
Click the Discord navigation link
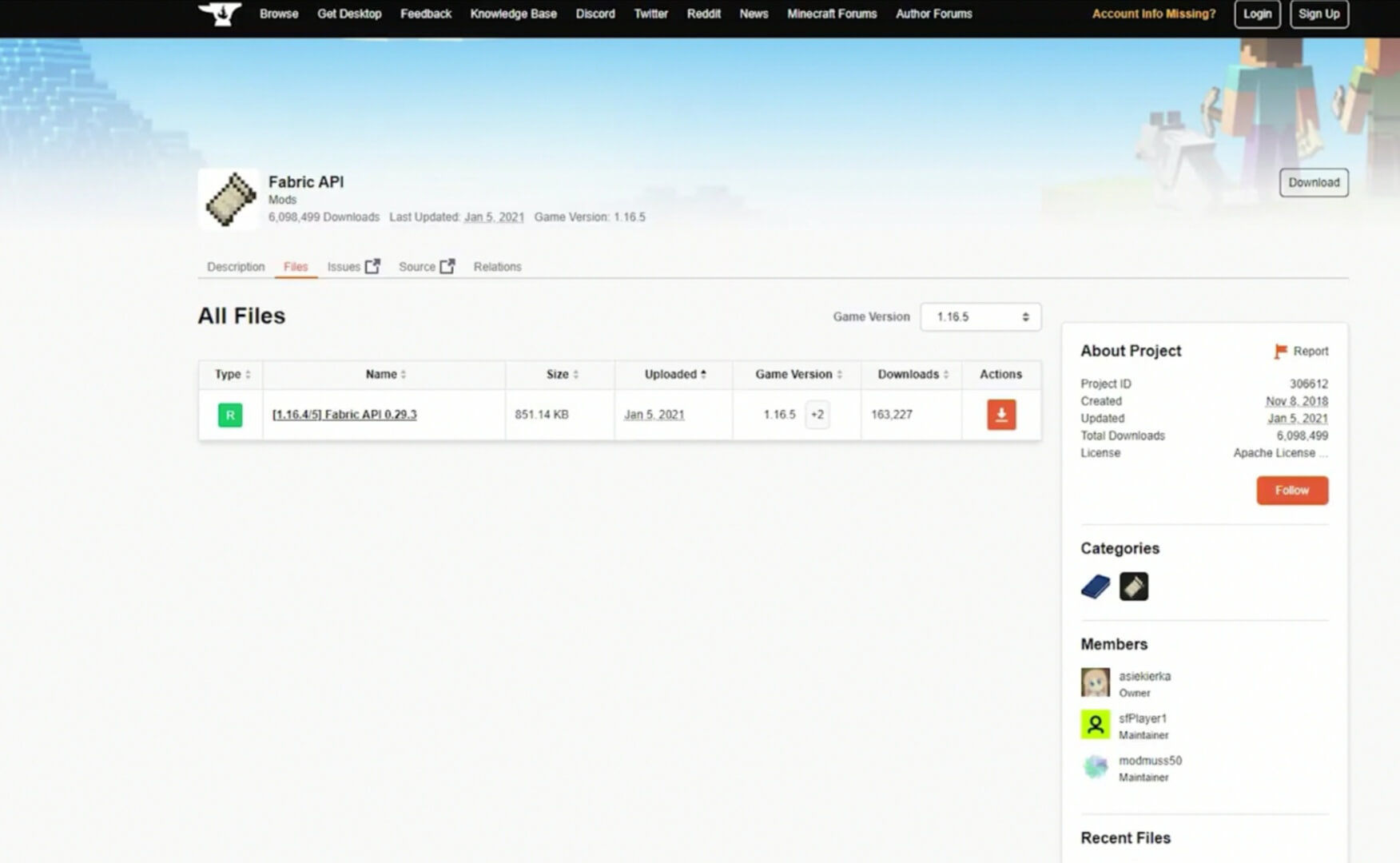(595, 14)
